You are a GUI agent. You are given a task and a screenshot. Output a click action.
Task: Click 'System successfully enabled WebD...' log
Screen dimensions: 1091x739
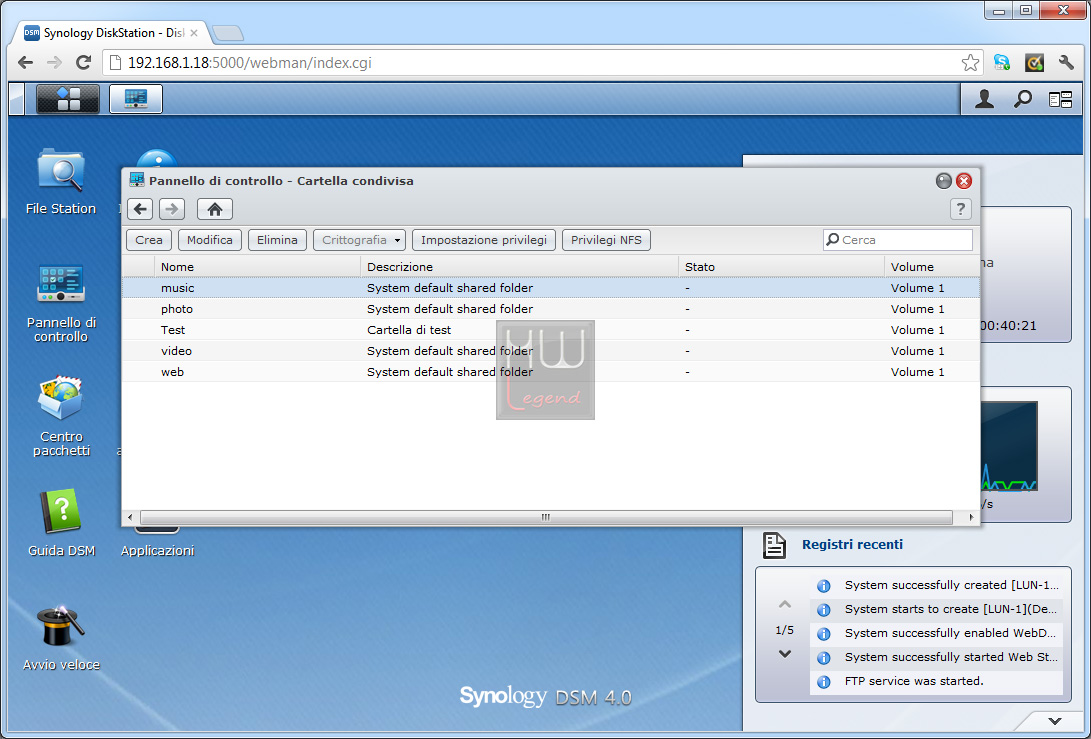936,633
